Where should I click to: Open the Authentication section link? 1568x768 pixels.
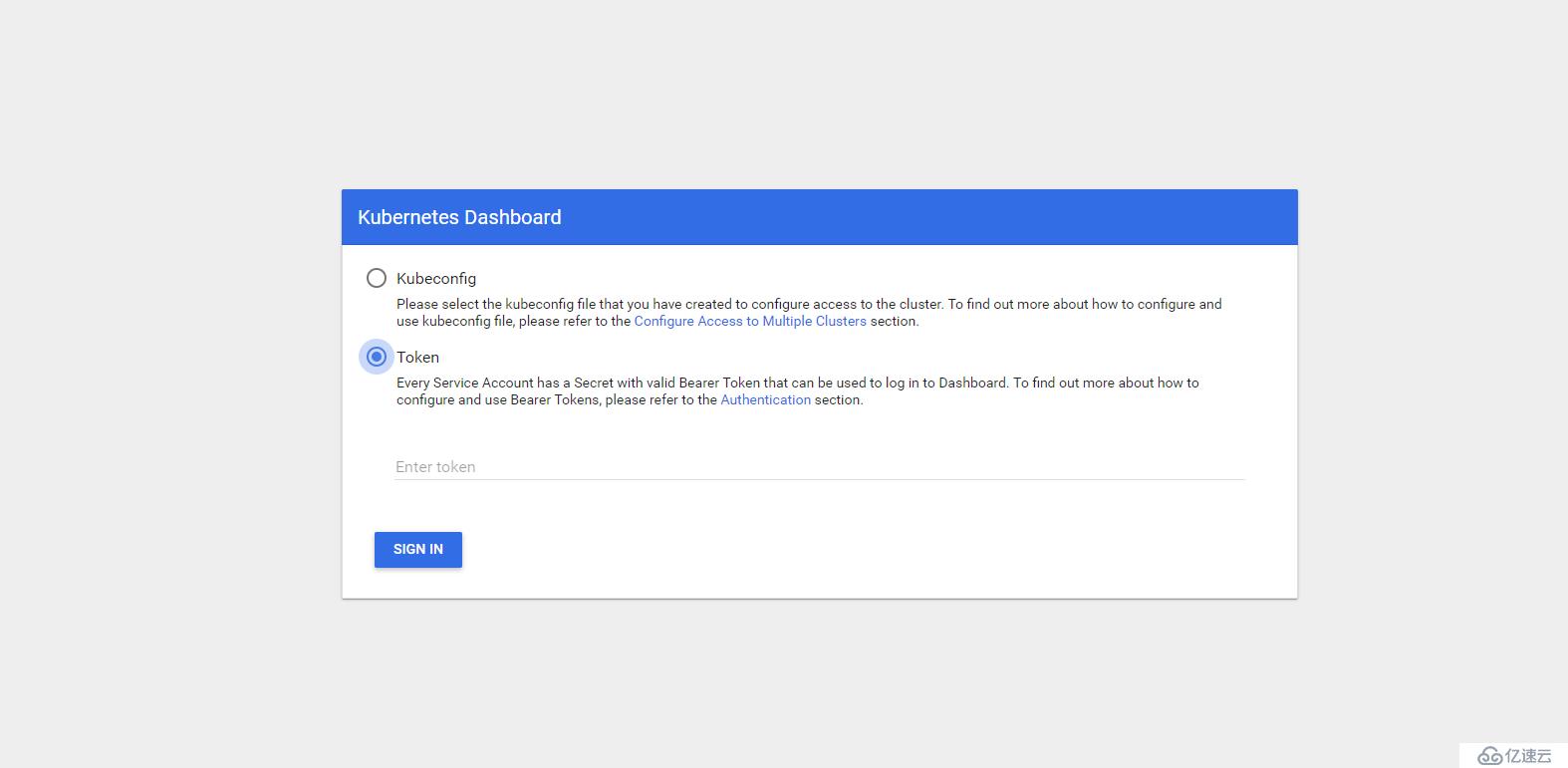click(x=765, y=399)
